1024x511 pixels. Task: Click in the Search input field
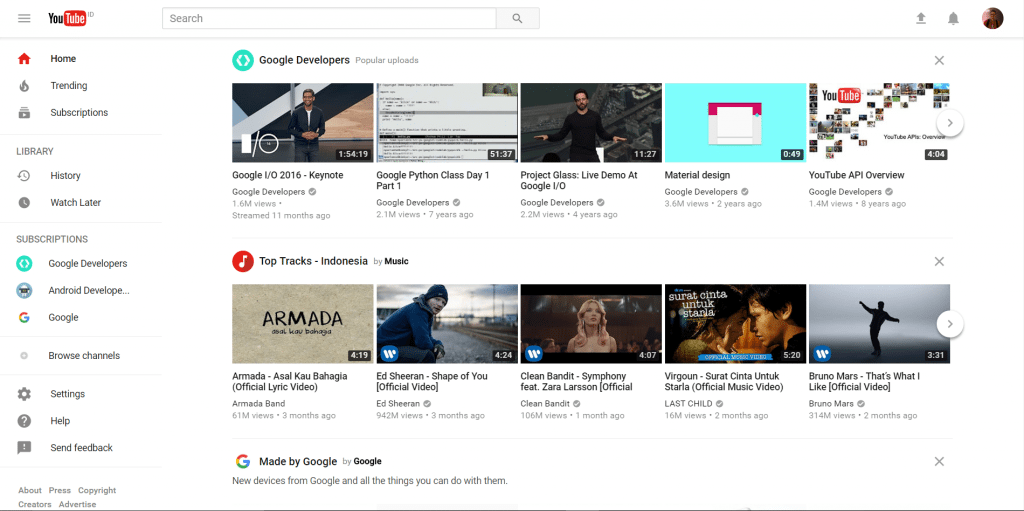[x=329, y=18]
